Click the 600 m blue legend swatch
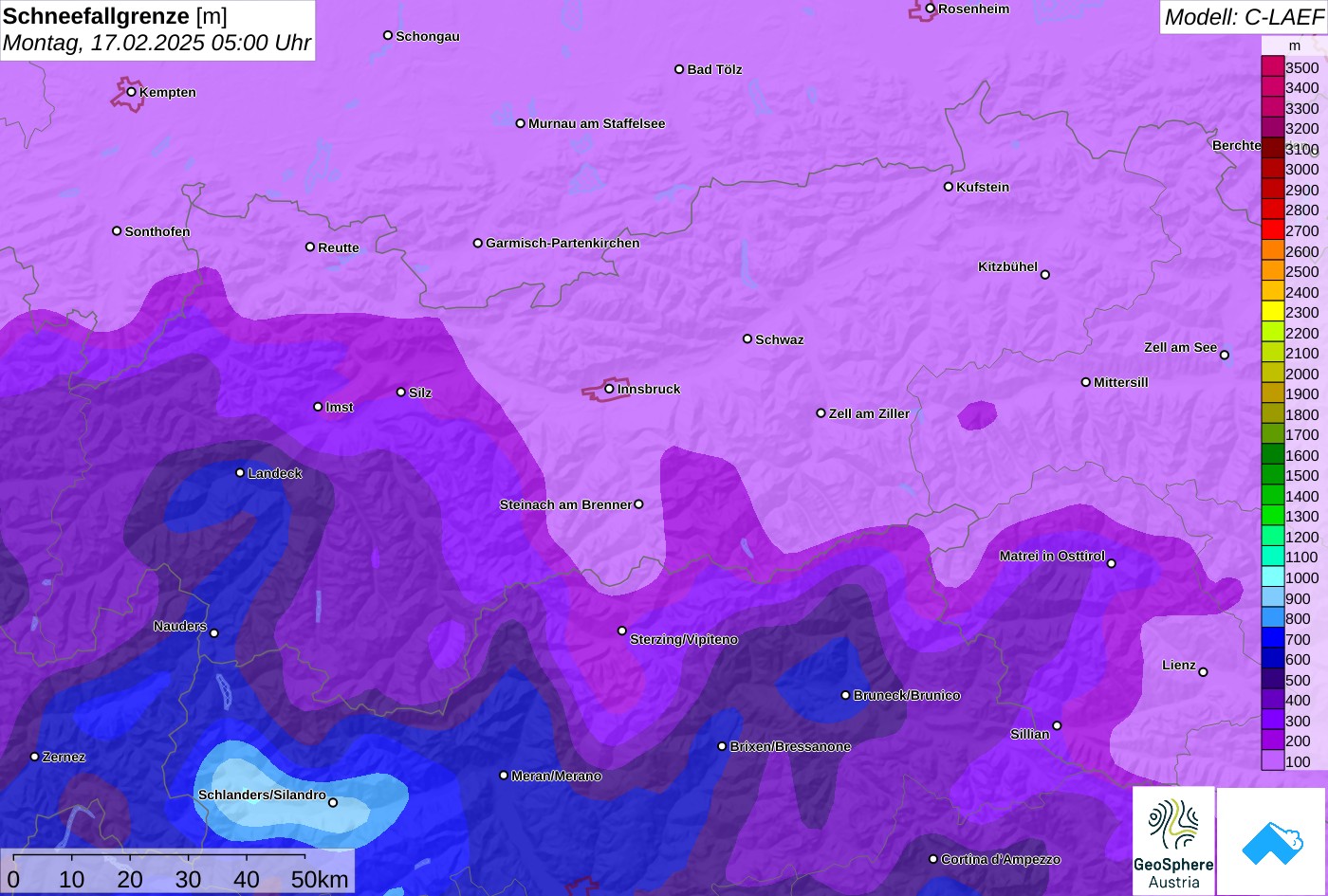Viewport: 1328px width, 896px height. (1272, 658)
